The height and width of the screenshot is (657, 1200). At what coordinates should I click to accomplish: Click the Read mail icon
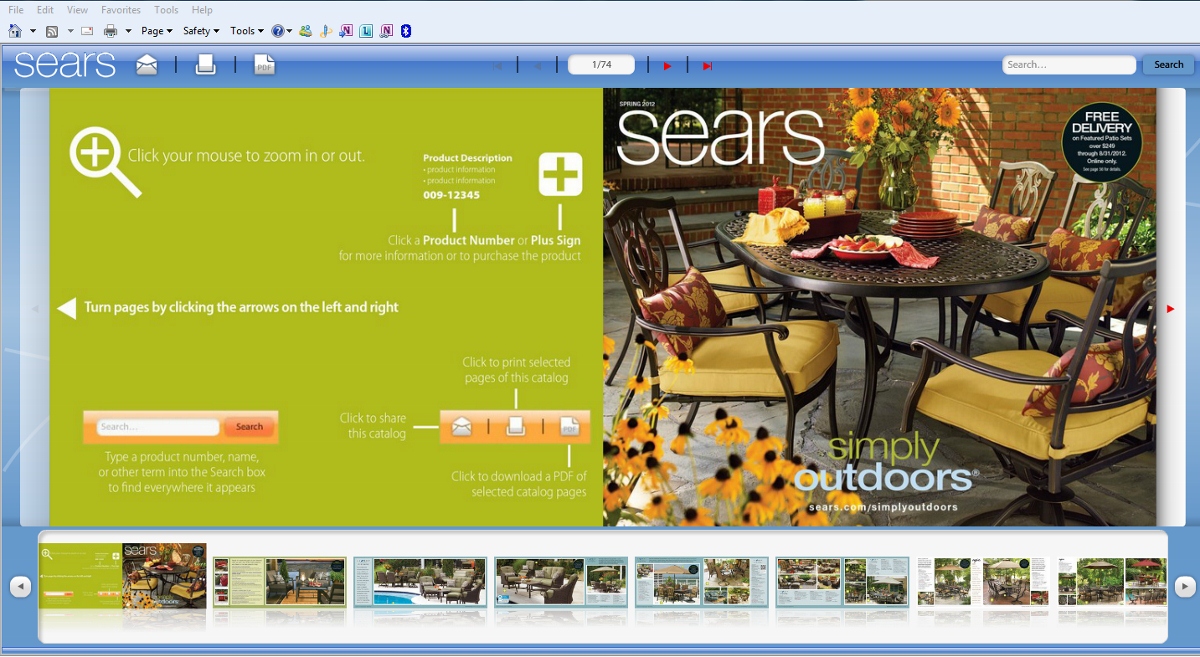pos(87,31)
